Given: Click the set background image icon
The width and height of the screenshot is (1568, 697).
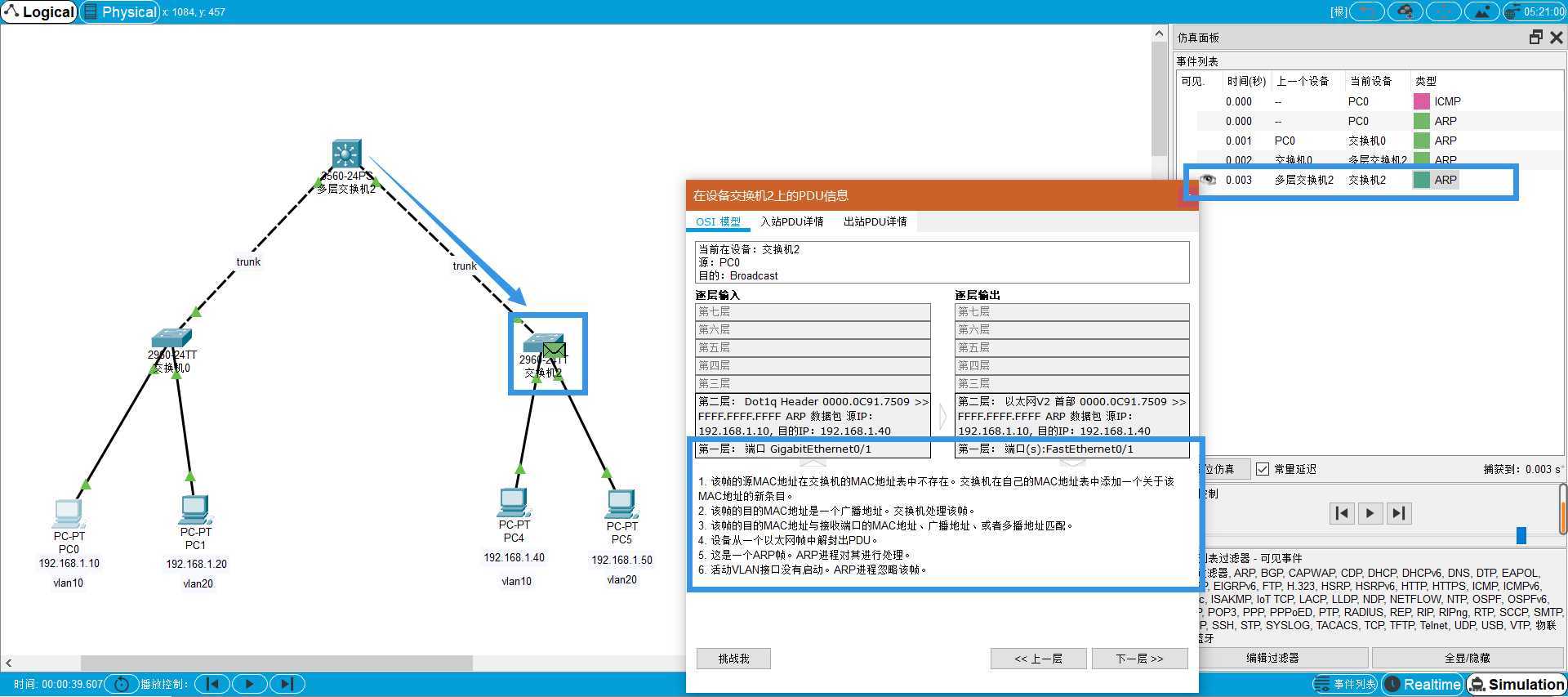Looking at the screenshot, I should [1482, 11].
